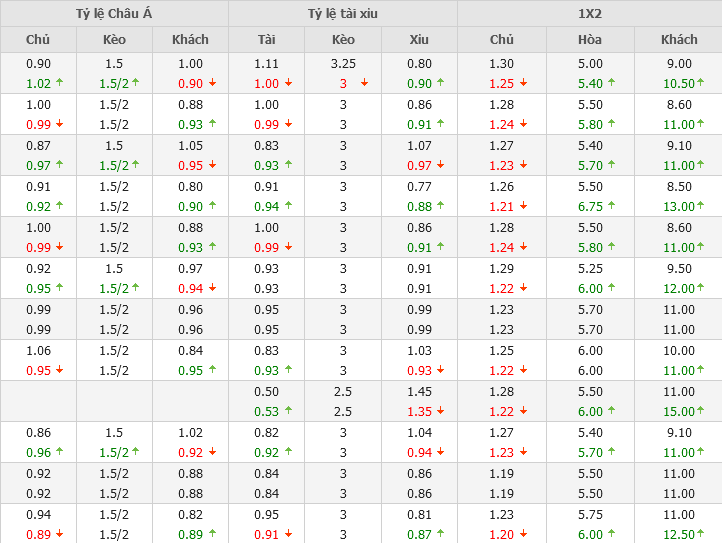Click the red down arrow beside 1.25
Screen dimensions: 722x543
[x=524, y=84]
